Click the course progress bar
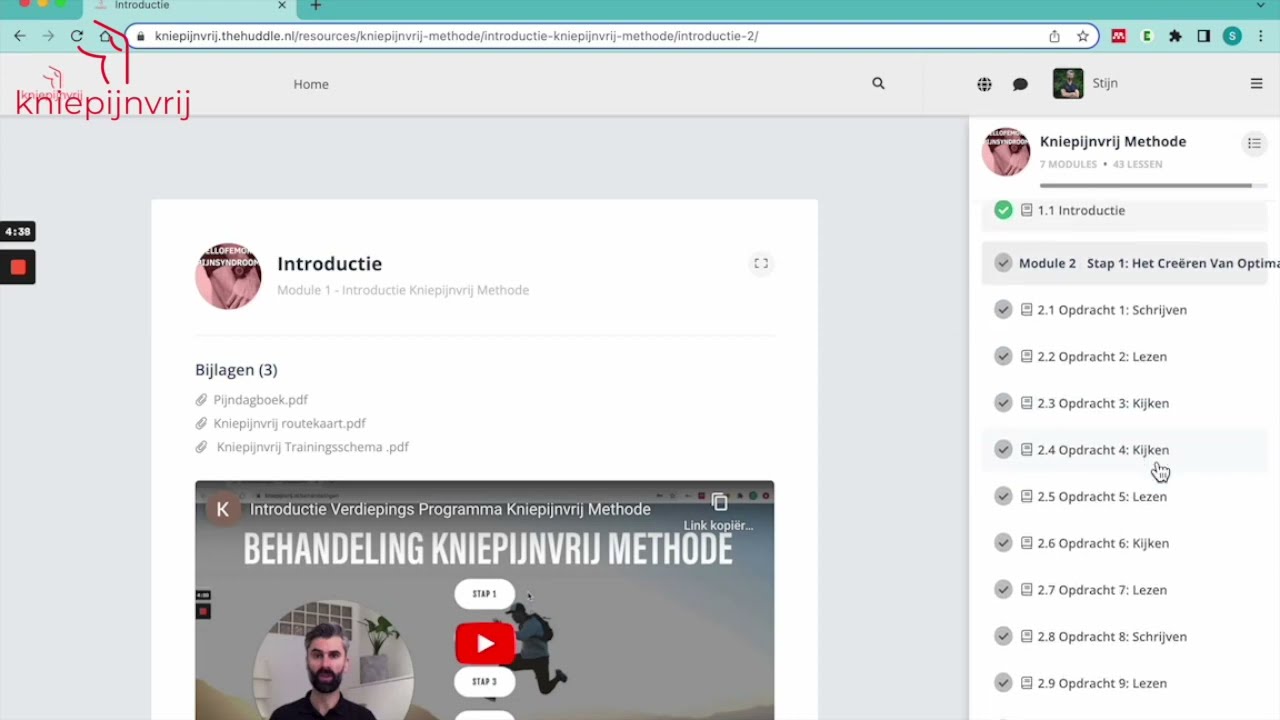 (x=1152, y=185)
